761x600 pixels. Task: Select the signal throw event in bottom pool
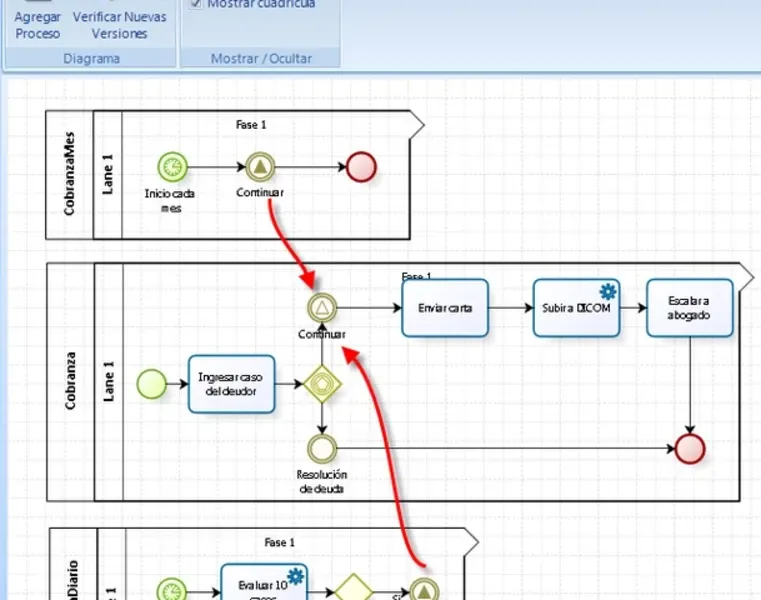click(x=424, y=590)
